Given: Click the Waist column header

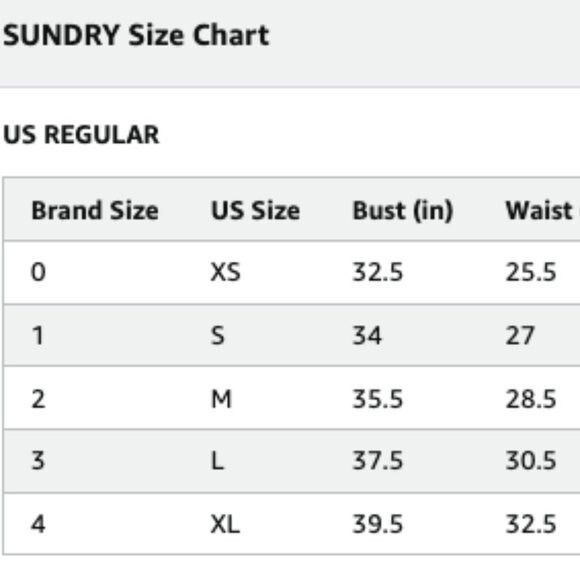Looking at the screenshot, I should pos(542,210).
